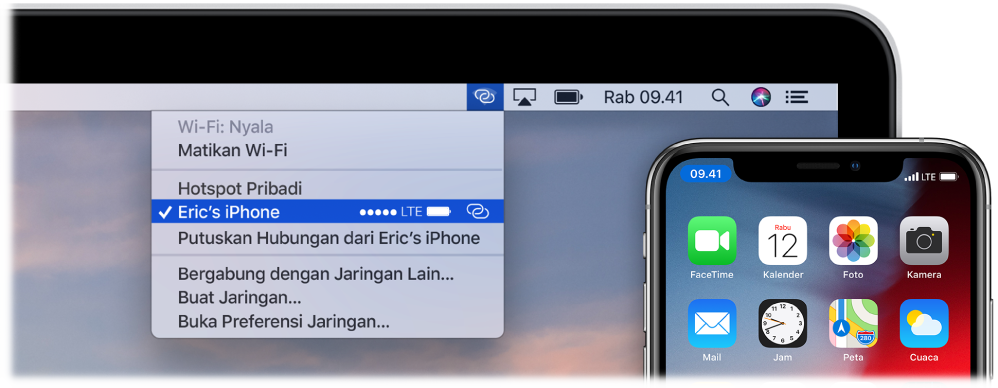The width and height of the screenshot is (998, 388).
Task: Open FaceTime app on iPhone
Action: 712,240
